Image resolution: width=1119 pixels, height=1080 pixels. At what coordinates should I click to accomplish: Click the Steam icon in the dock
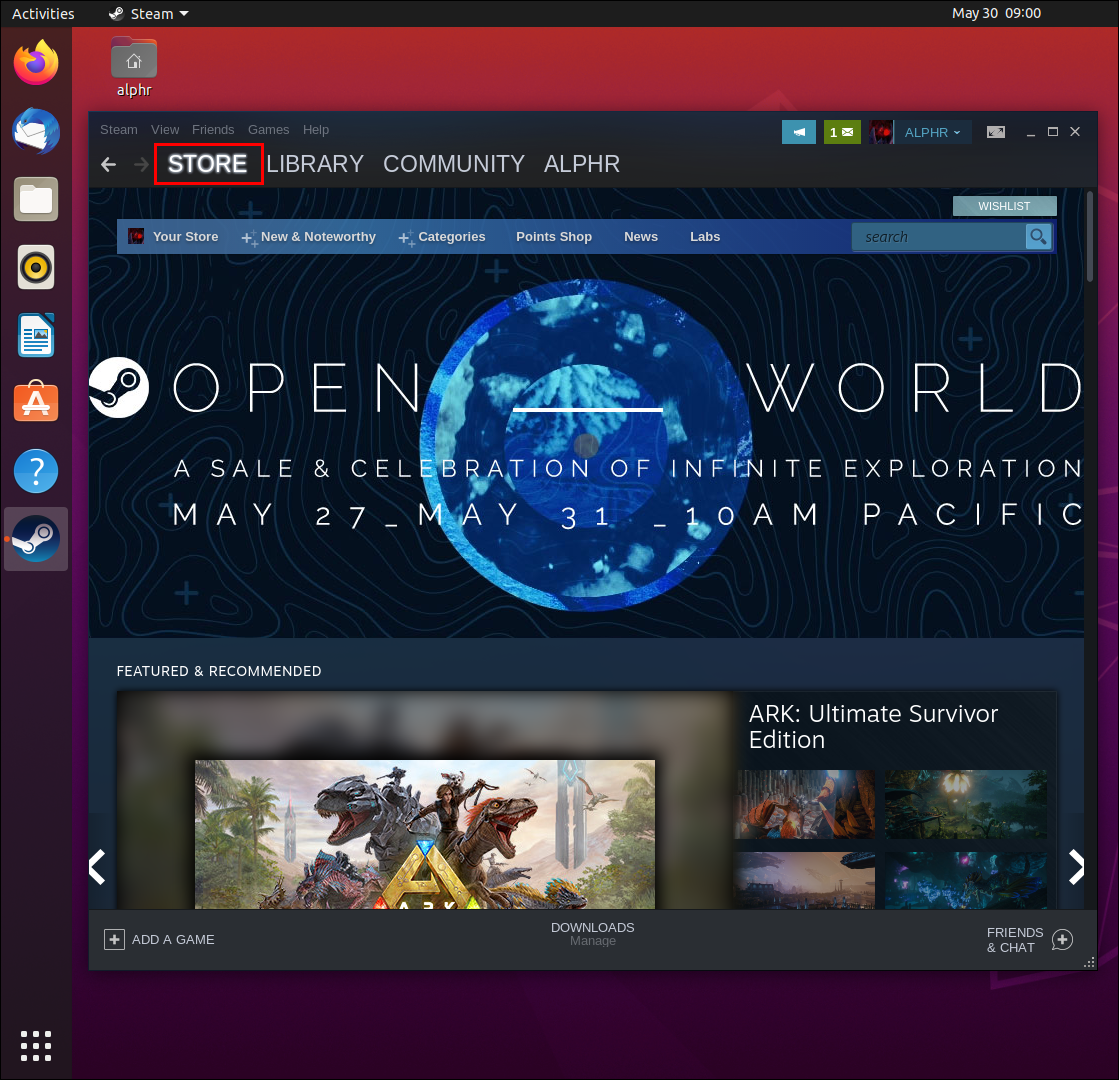36,539
